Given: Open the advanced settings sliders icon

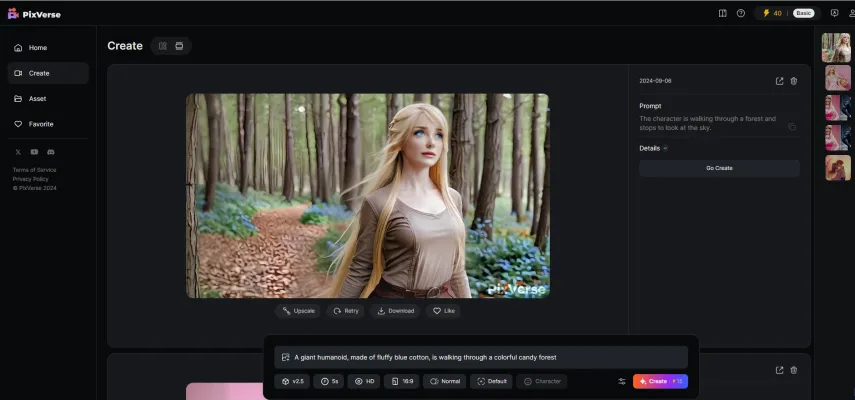Looking at the screenshot, I should click(x=621, y=381).
